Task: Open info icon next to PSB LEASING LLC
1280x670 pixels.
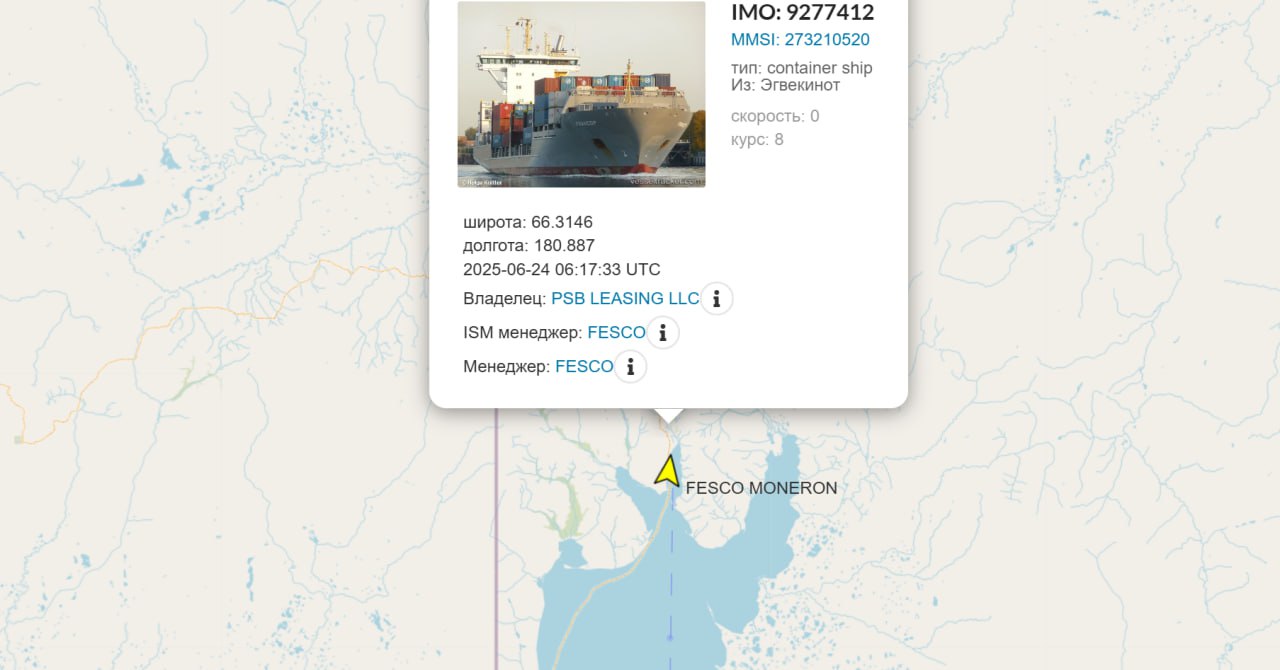Action: pos(716,298)
